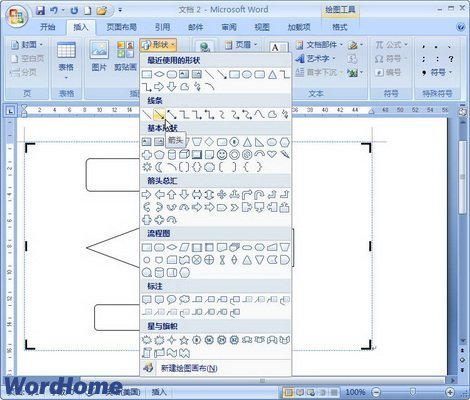Click the zoom slider handle
The height and width of the screenshot is (400, 470).
click(x=412, y=392)
